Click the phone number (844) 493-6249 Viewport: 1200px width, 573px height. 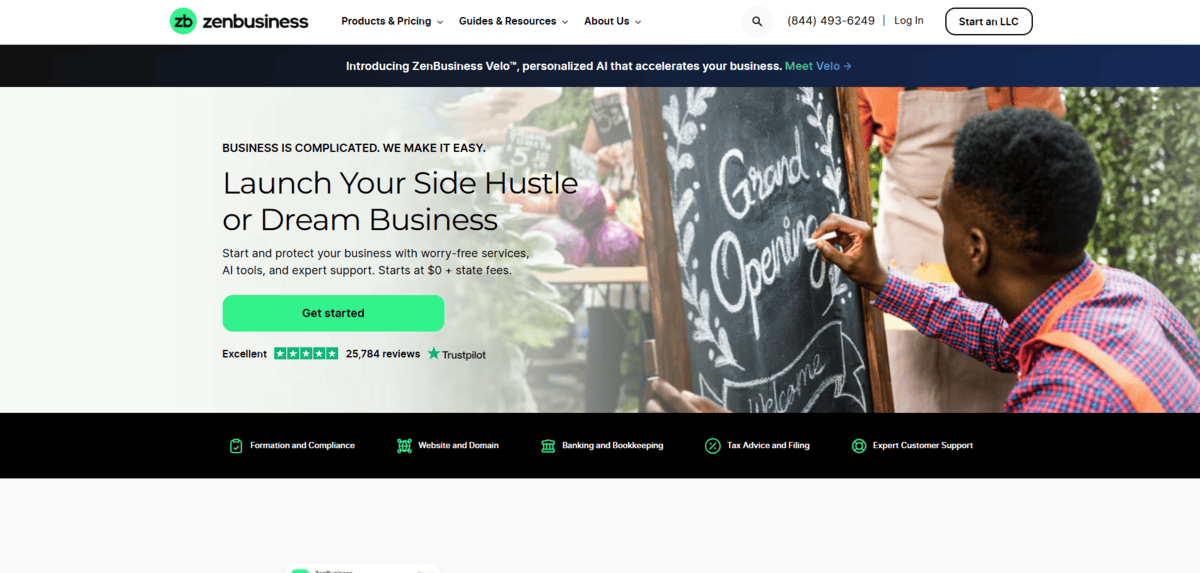click(831, 21)
